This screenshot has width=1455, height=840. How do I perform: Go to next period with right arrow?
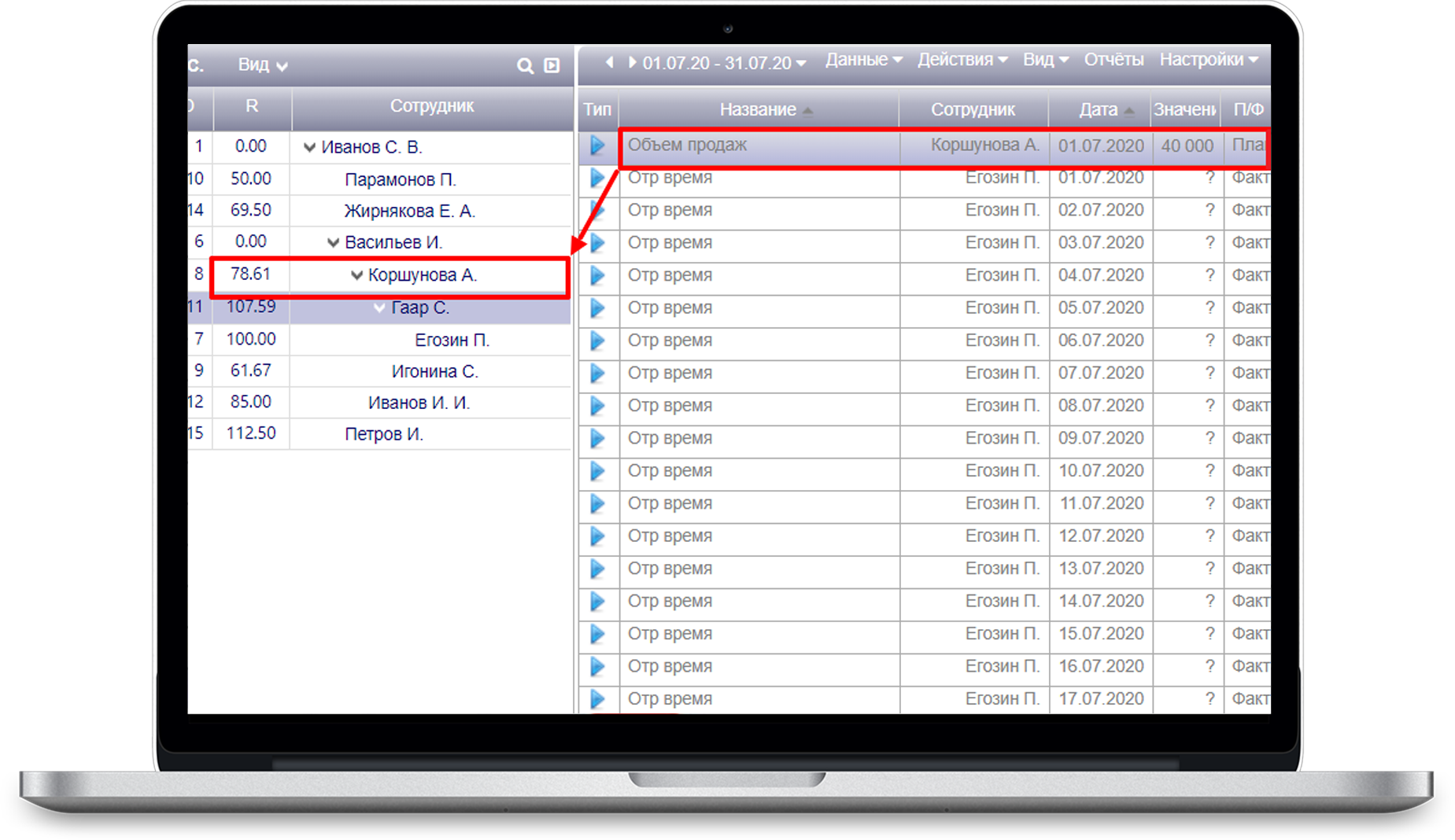pos(631,62)
